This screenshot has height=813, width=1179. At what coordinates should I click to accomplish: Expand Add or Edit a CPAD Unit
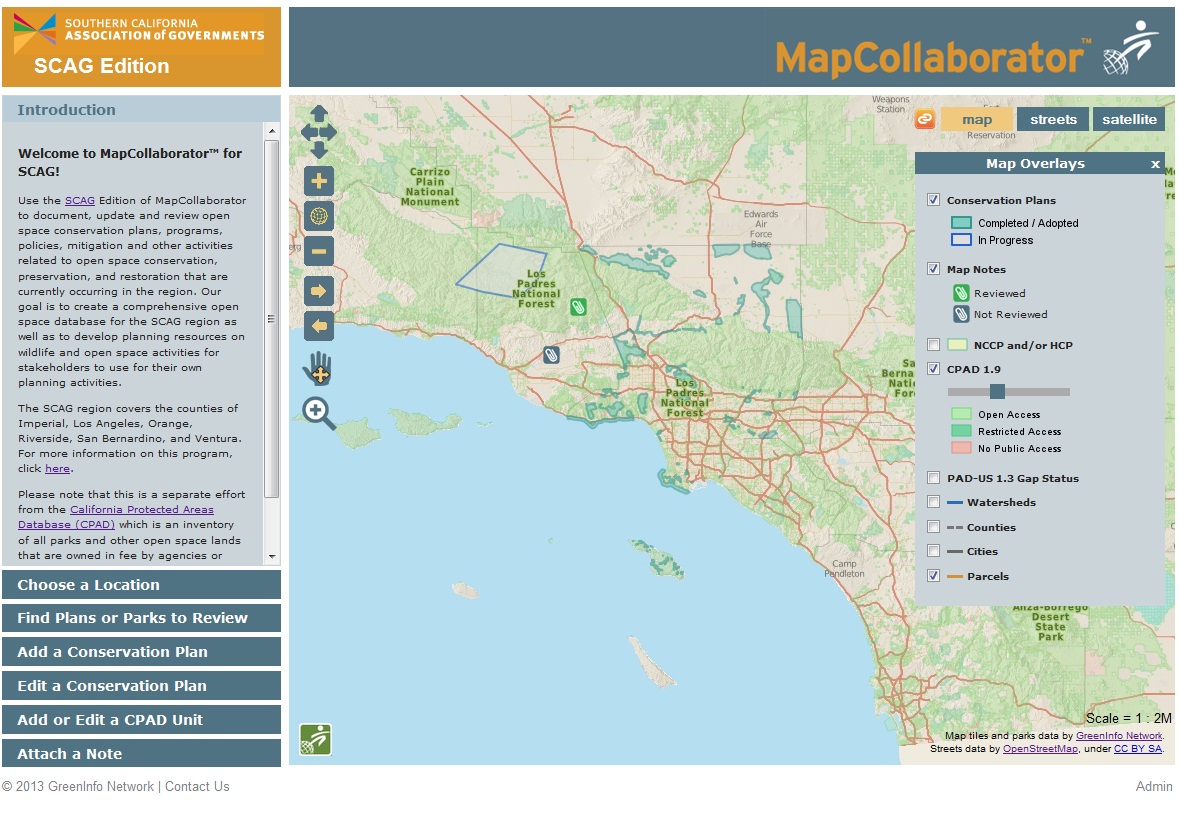click(x=141, y=720)
